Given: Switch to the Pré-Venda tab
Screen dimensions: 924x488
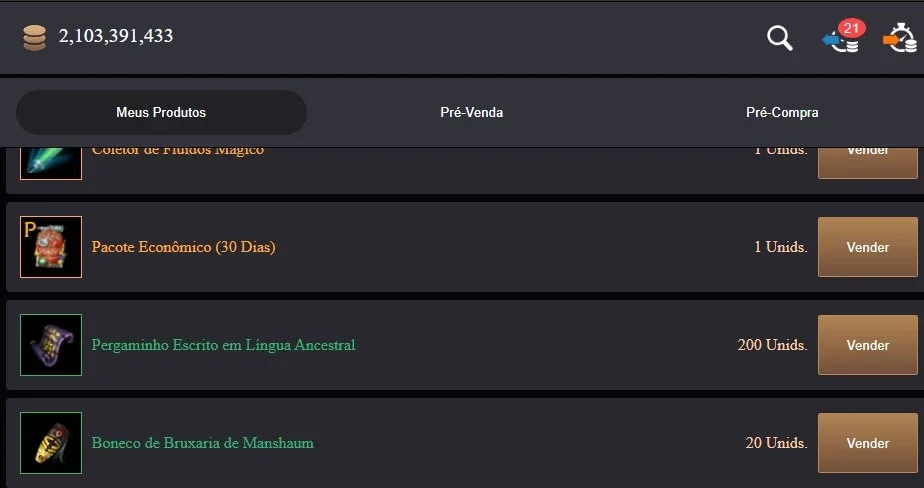Looking at the screenshot, I should pos(471,112).
